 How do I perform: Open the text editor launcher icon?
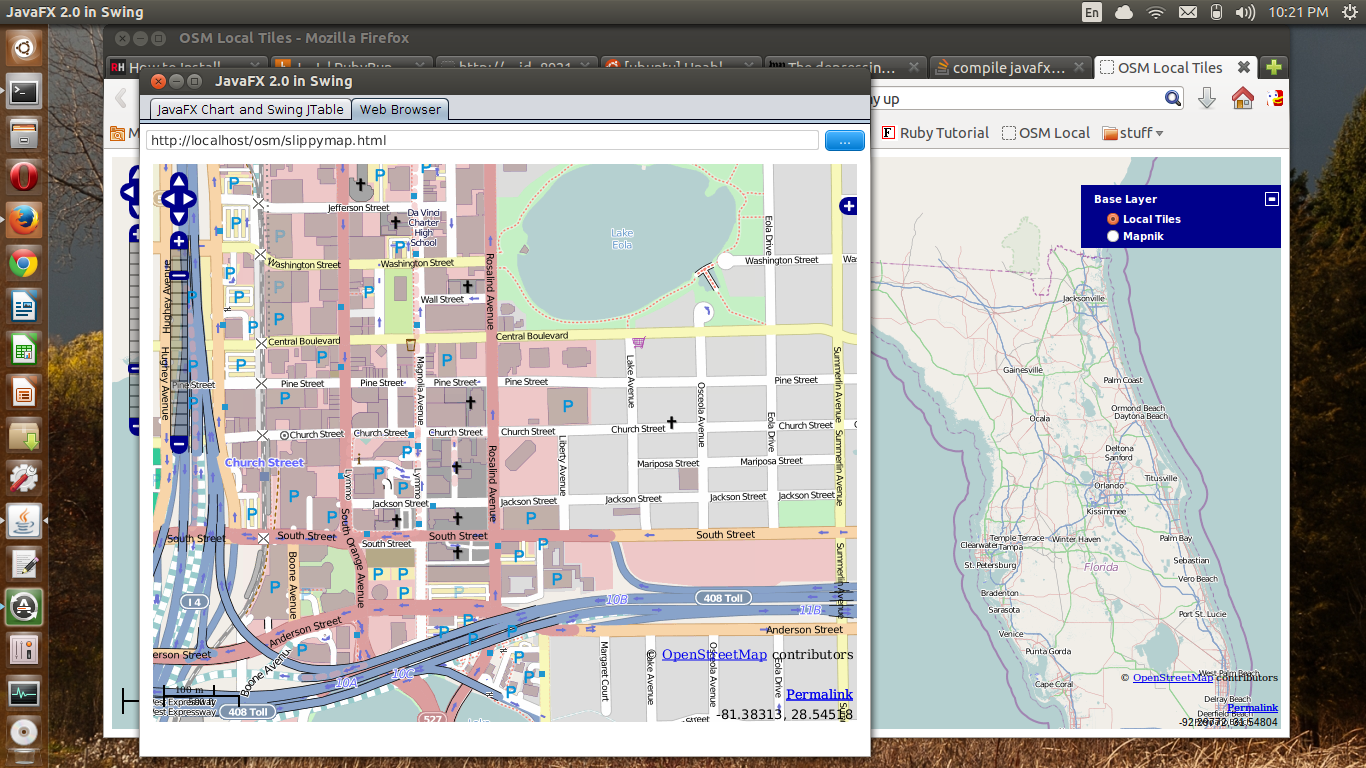[x=24, y=564]
